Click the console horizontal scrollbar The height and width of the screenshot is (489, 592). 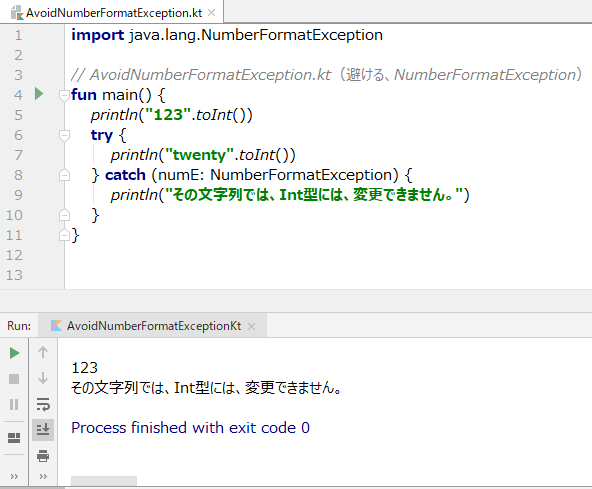pyautogui.click(x=104, y=481)
